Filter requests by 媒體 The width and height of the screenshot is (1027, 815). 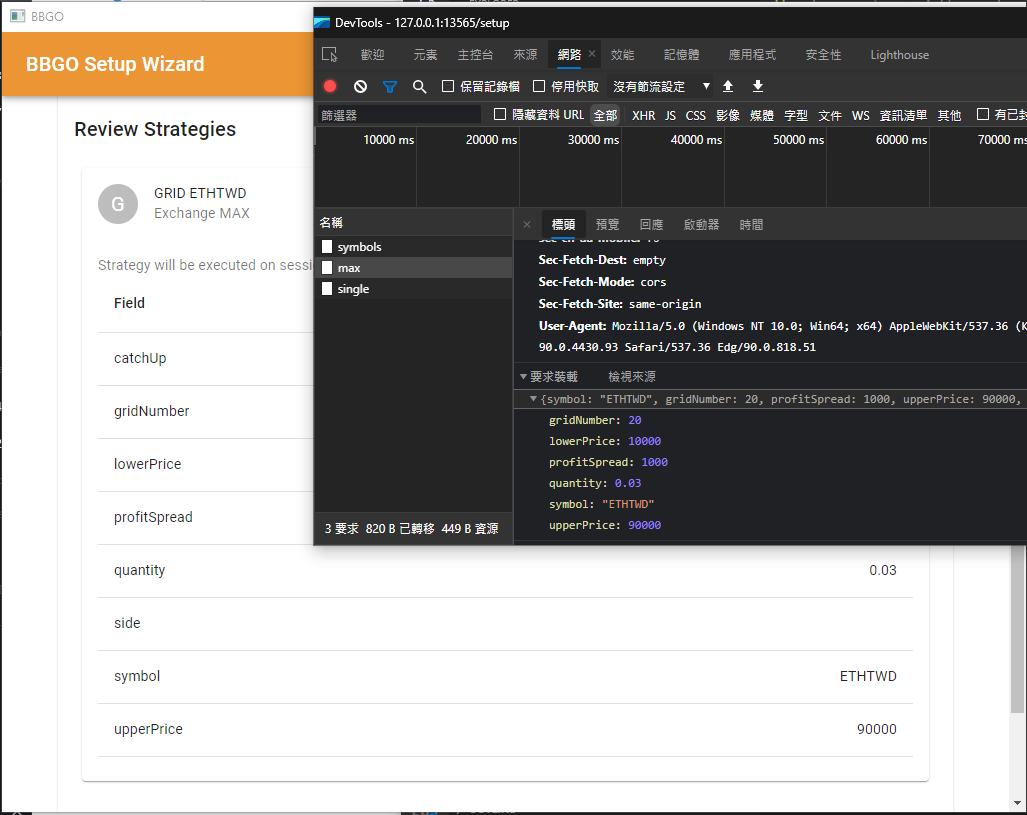click(x=762, y=115)
